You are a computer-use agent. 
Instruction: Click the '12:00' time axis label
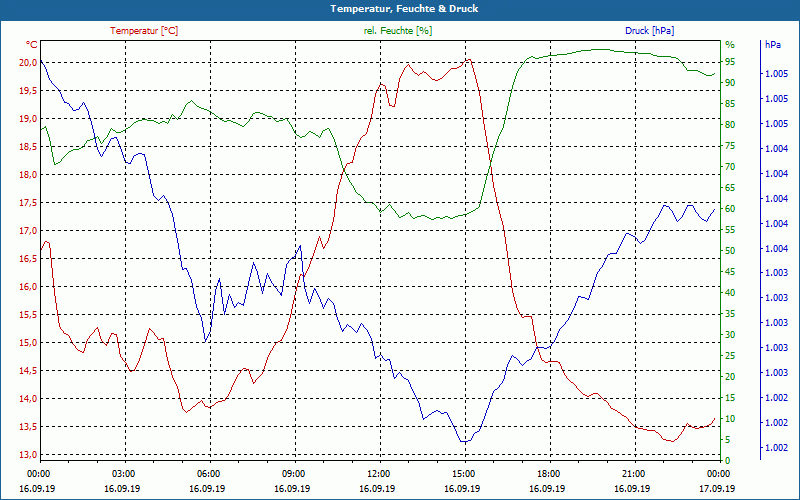click(x=378, y=473)
